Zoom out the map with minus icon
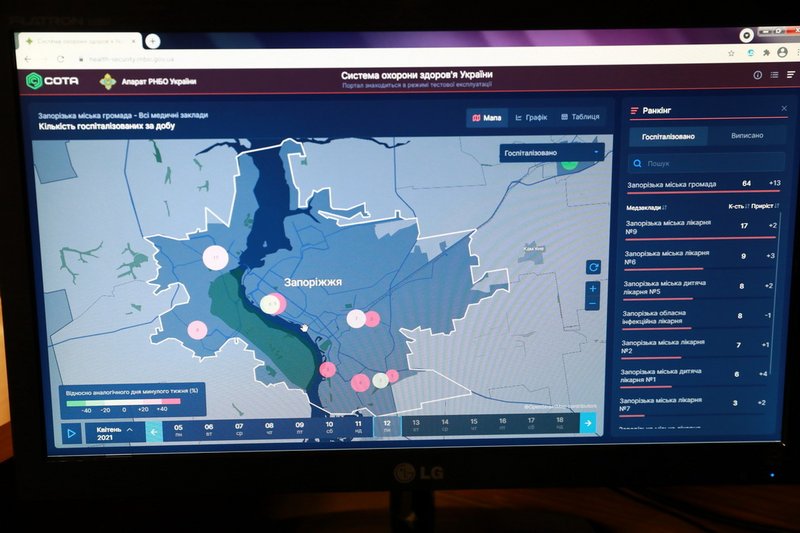 point(593,303)
